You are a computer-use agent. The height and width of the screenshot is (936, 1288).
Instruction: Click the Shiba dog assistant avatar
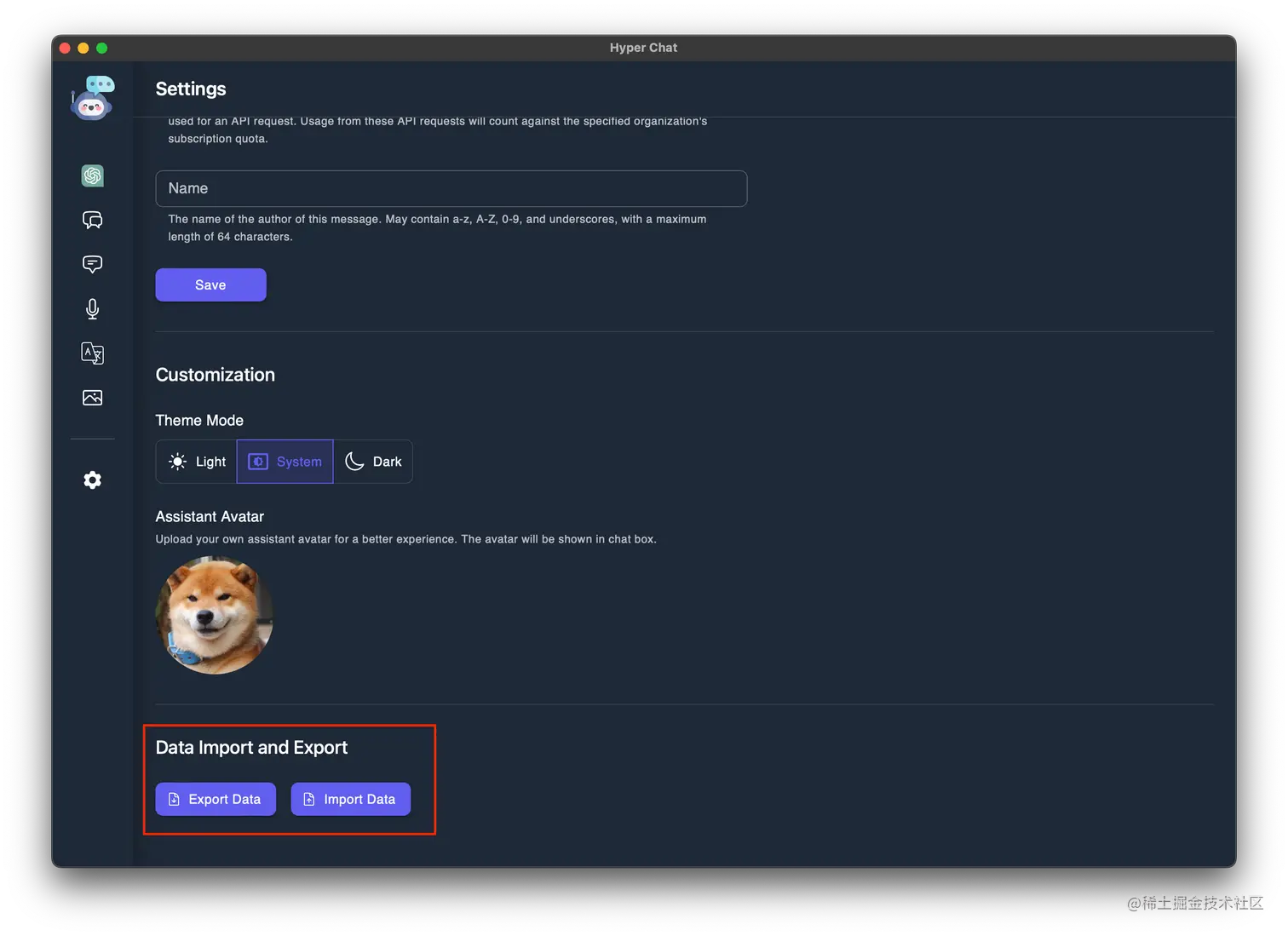tap(215, 615)
